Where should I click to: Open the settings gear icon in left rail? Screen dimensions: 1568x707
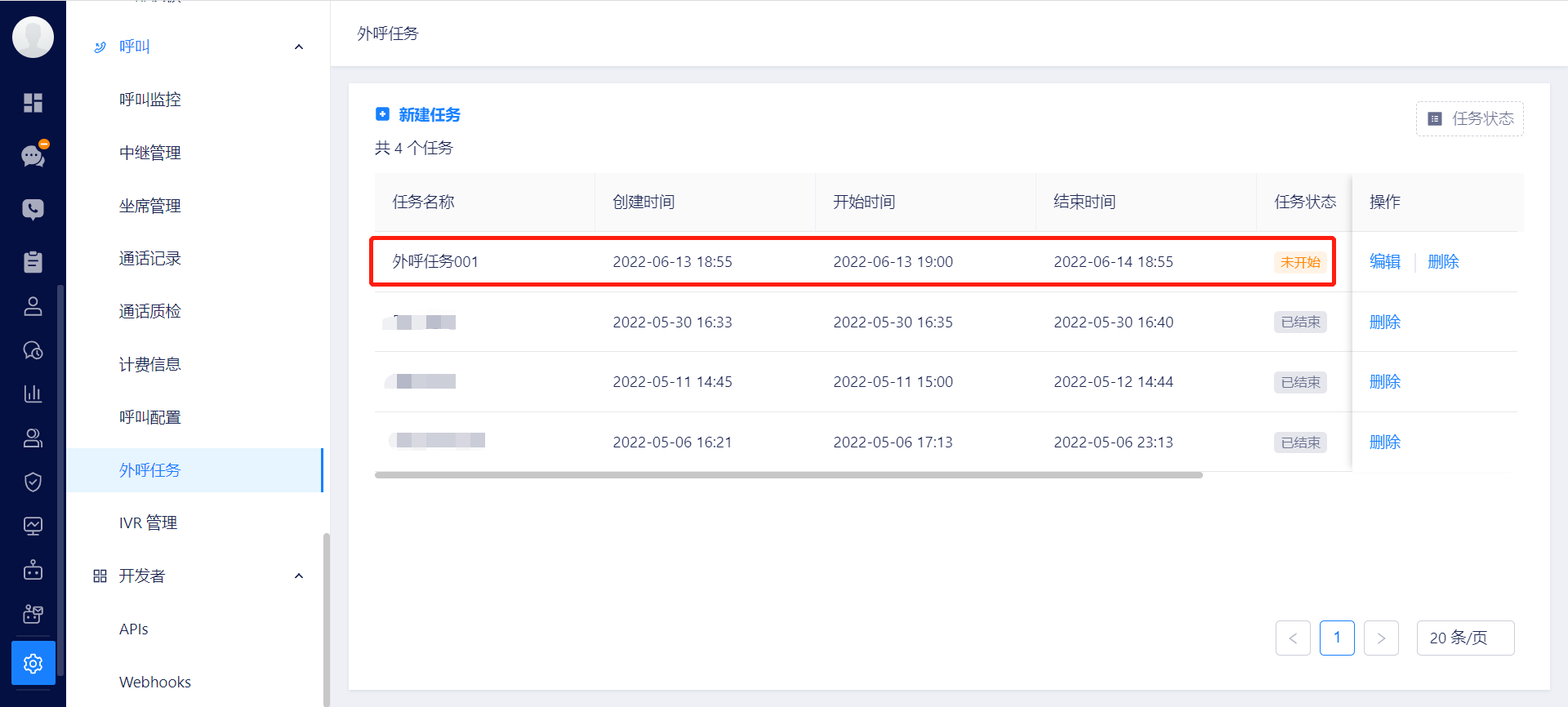(33, 663)
